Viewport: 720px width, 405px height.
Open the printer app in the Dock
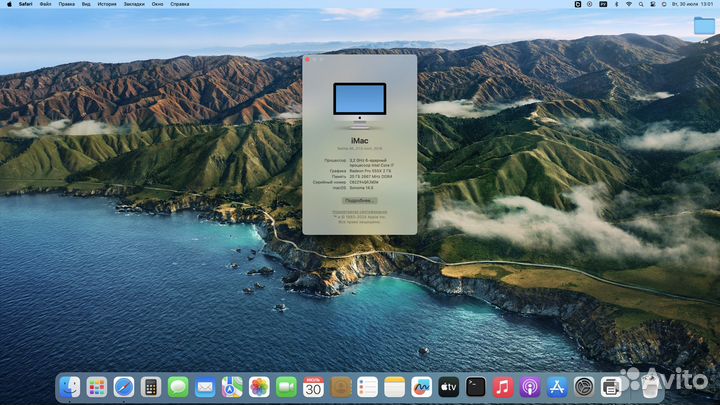click(611, 387)
